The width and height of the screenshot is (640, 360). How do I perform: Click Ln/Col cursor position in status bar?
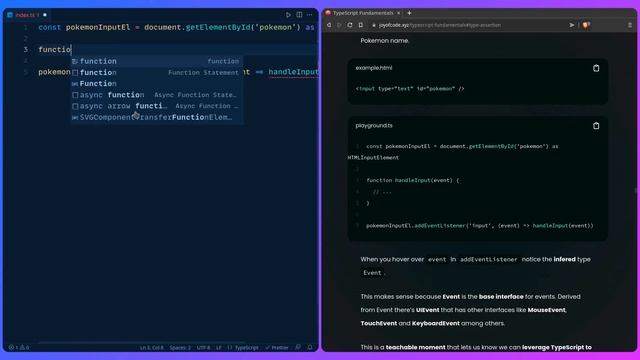151,348
